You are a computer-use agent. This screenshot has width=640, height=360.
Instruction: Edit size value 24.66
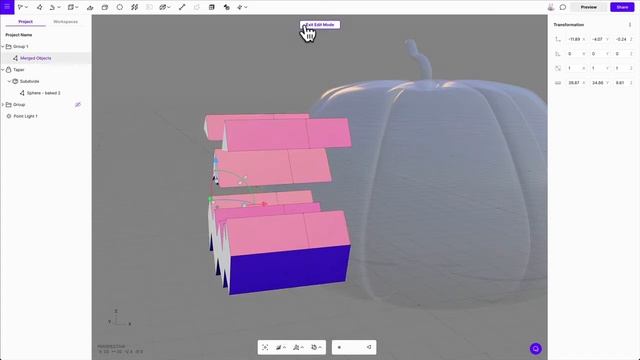(600, 83)
